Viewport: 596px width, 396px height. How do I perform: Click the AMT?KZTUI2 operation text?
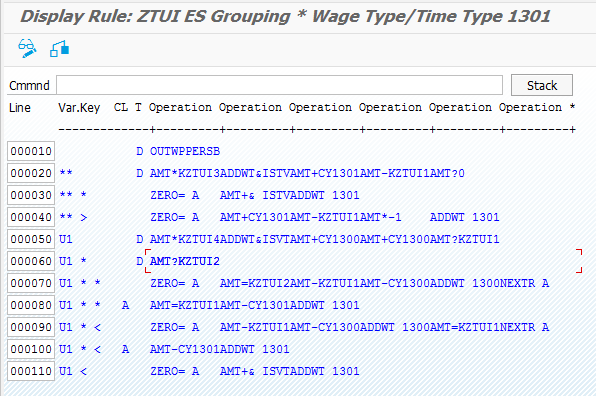pos(185,261)
